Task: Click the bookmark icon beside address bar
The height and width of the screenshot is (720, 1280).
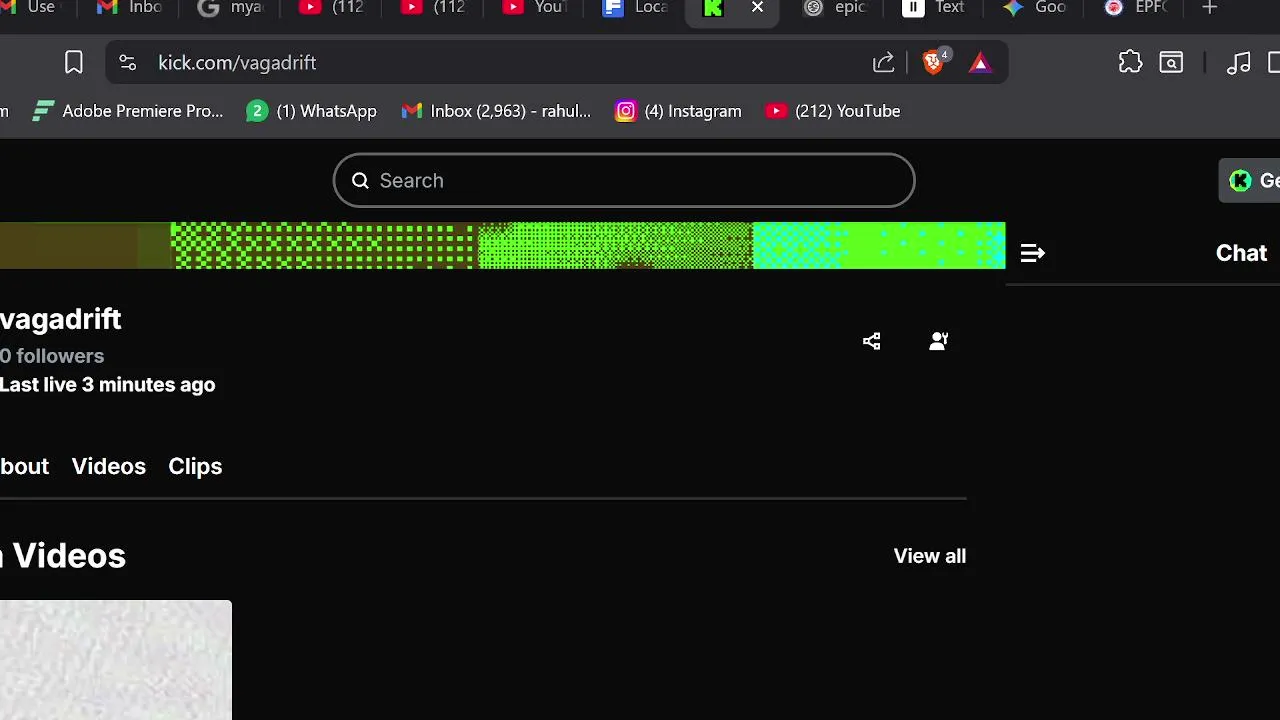Action: (x=74, y=63)
